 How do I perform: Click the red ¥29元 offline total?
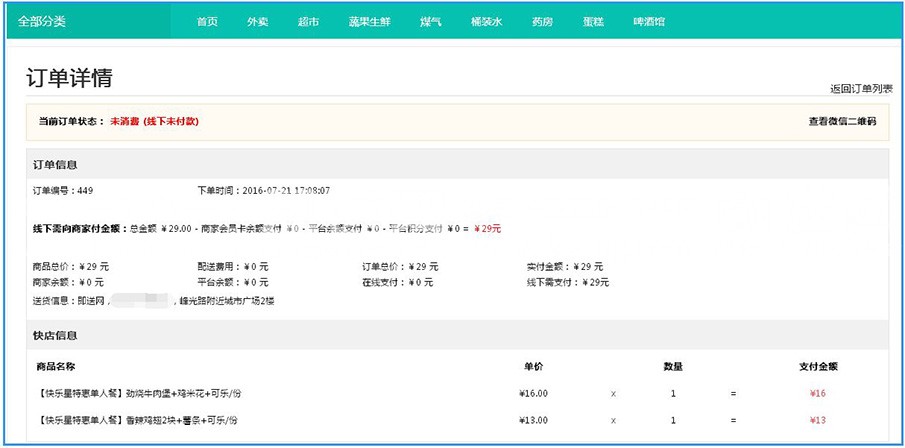click(x=488, y=229)
